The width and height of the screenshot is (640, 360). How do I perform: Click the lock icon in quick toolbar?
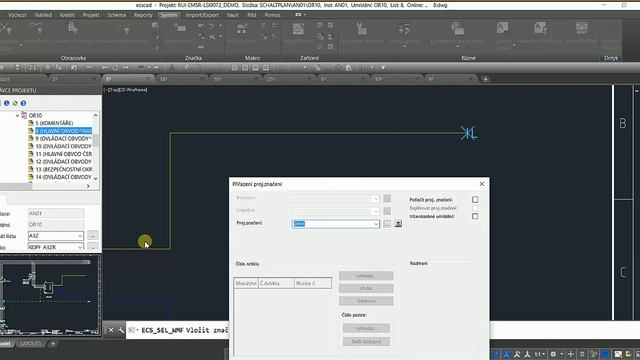348,68
